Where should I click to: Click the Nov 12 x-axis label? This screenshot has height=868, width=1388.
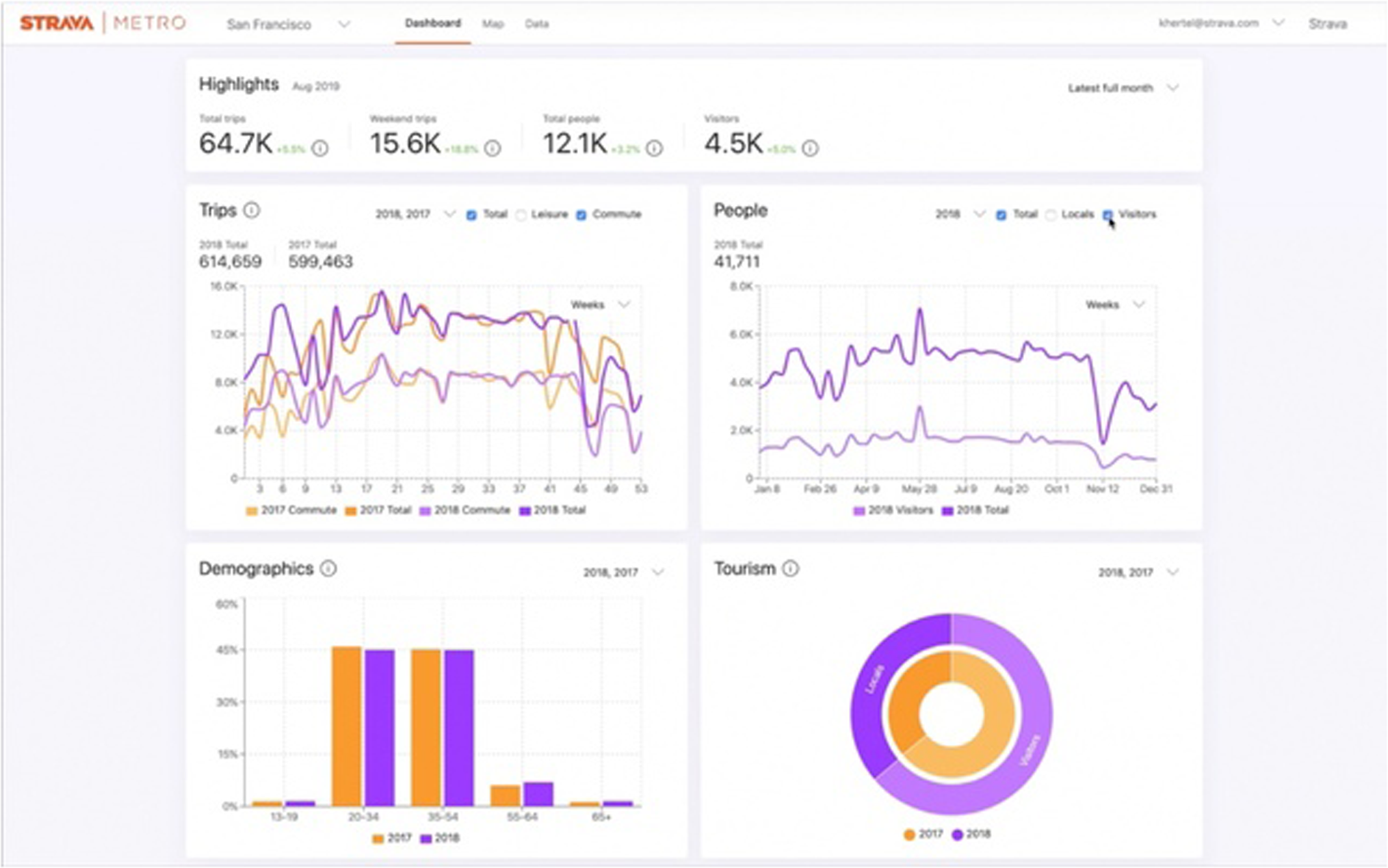pyautogui.click(x=1102, y=489)
